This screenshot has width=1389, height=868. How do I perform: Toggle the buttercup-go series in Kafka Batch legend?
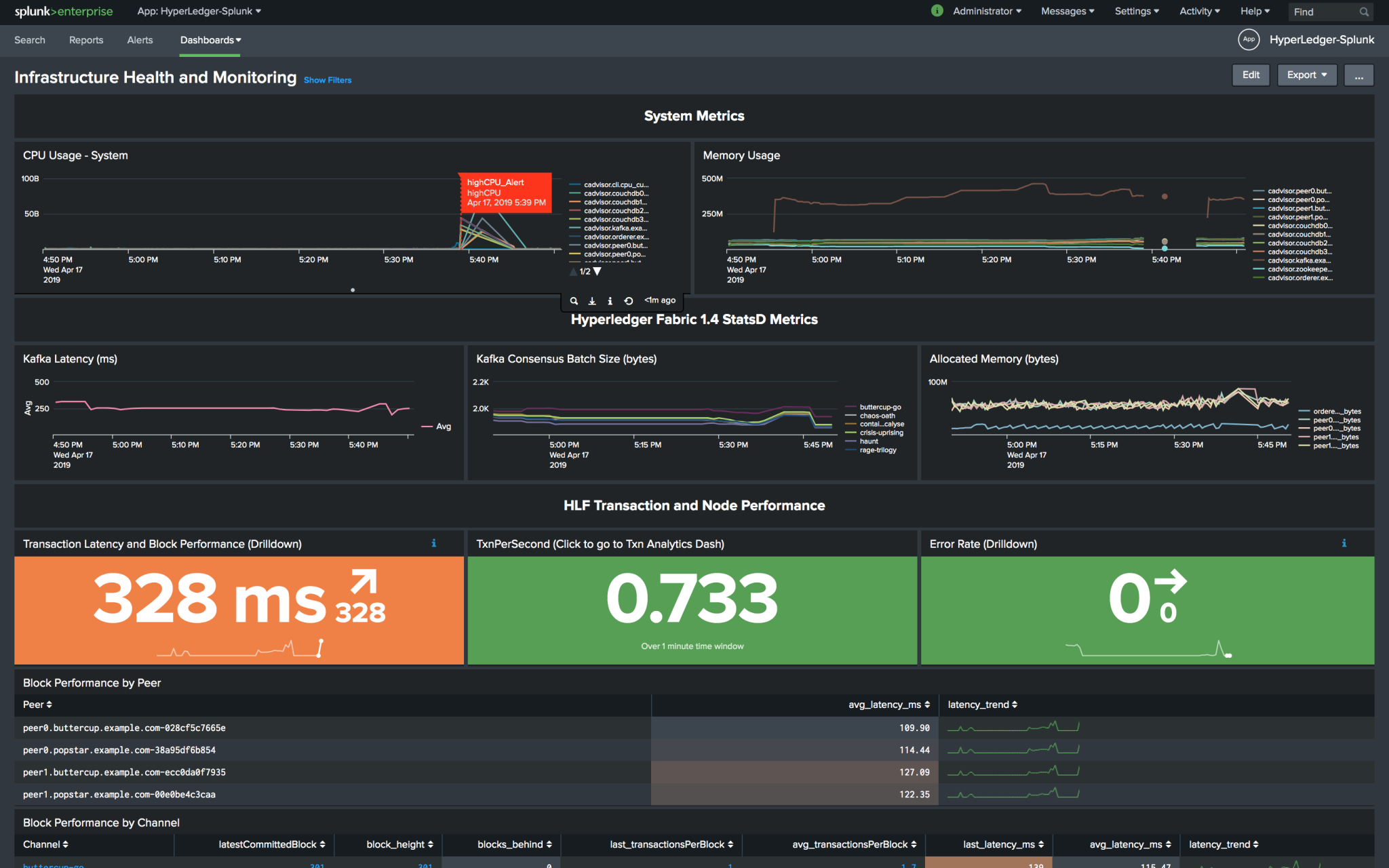click(880, 407)
